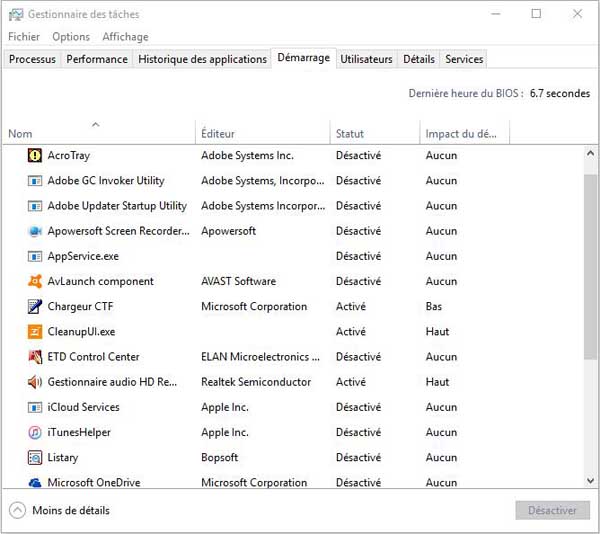This screenshot has height=534, width=600.
Task: Select Gestionnaire audio HD Re... name
Action: [112, 382]
